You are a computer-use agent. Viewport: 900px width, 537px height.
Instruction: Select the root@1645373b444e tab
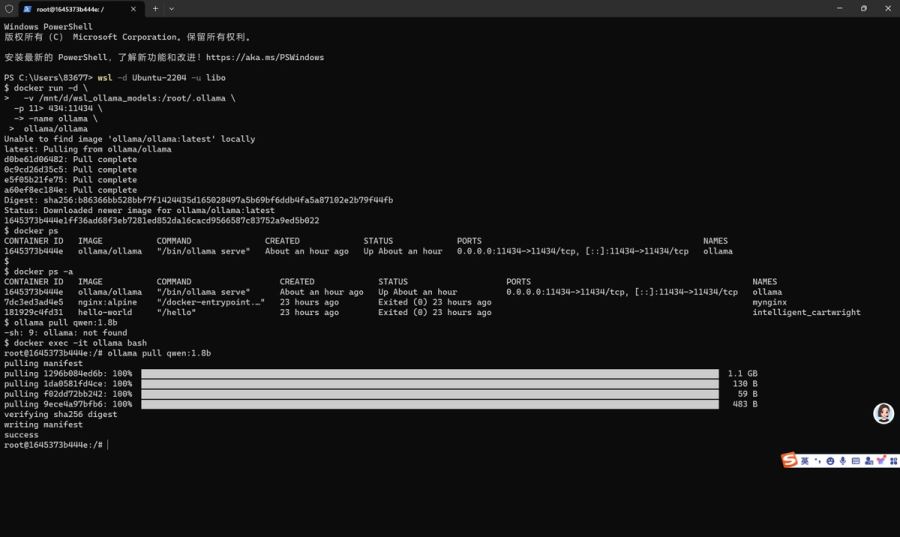point(80,9)
